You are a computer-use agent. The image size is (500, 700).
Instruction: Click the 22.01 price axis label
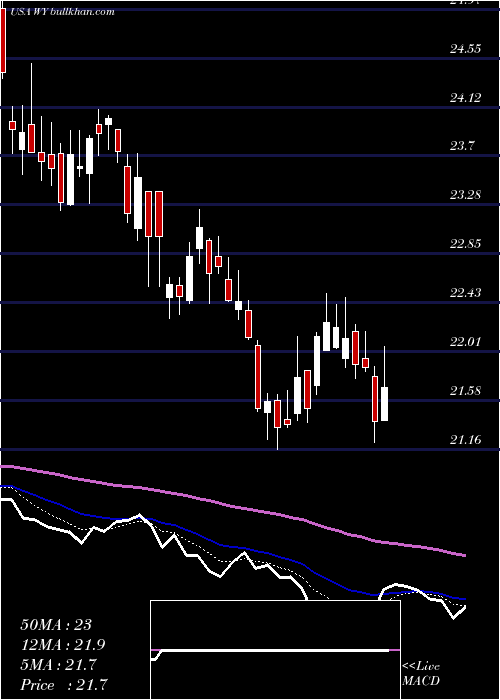(x=465, y=342)
